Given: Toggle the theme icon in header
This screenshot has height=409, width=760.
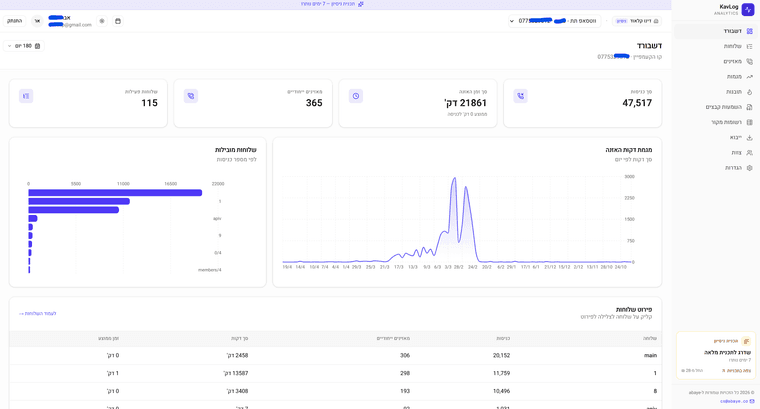Looking at the screenshot, I should 102,20.
